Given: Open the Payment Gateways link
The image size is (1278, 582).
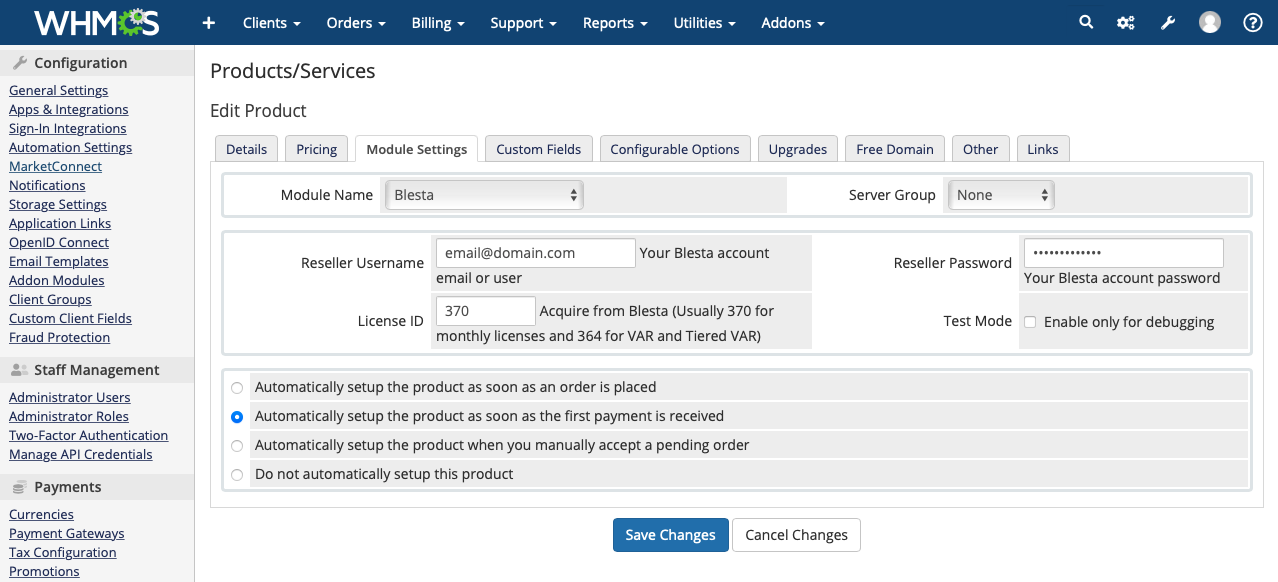Looking at the screenshot, I should pos(67,533).
